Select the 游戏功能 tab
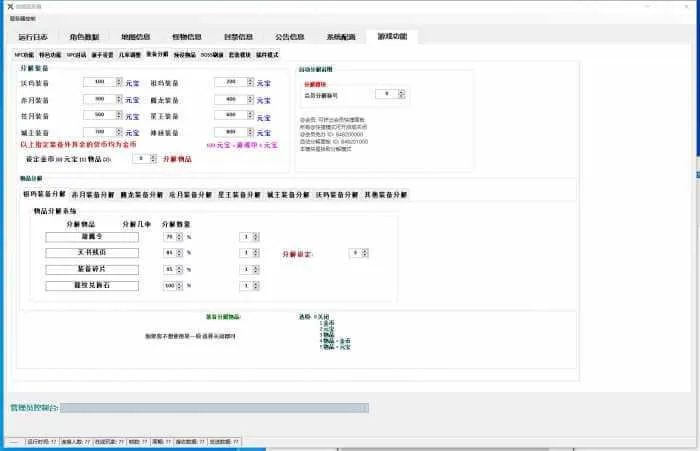This screenshot has width=700, height=451. click(x=392, y=36)
